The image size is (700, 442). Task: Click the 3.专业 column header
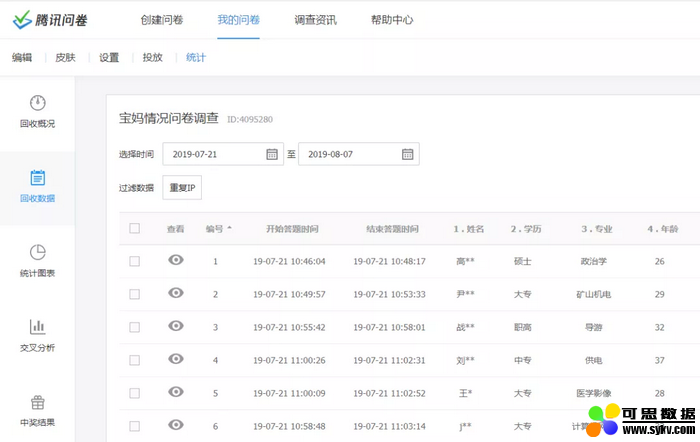click(x=597, y=229)
